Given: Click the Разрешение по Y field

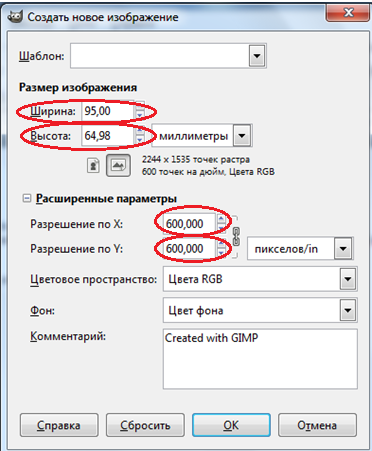Looking at the screenshot, I should (x=189, y=249).
